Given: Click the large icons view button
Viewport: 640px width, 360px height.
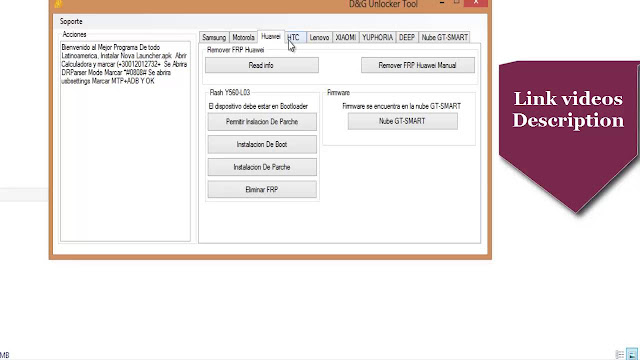Looking at the screenshot, I should tap(632, 354).
